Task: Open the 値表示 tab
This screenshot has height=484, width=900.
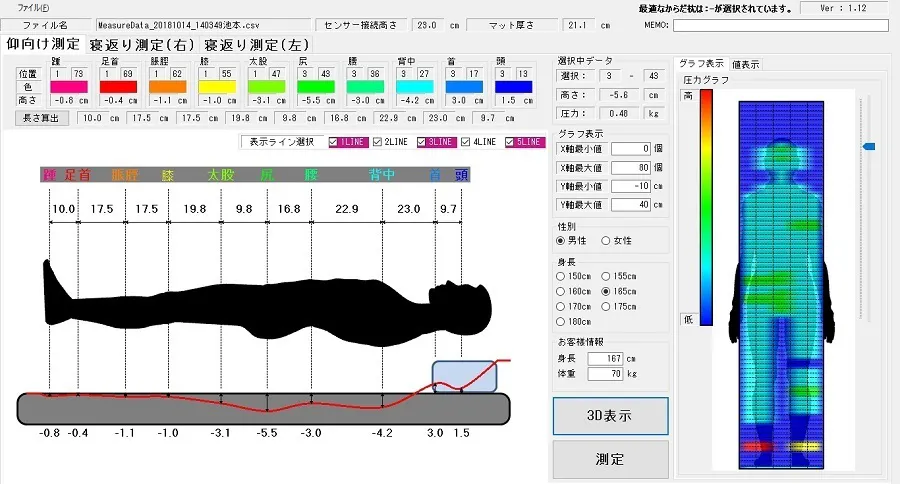Action: (745, 64)
